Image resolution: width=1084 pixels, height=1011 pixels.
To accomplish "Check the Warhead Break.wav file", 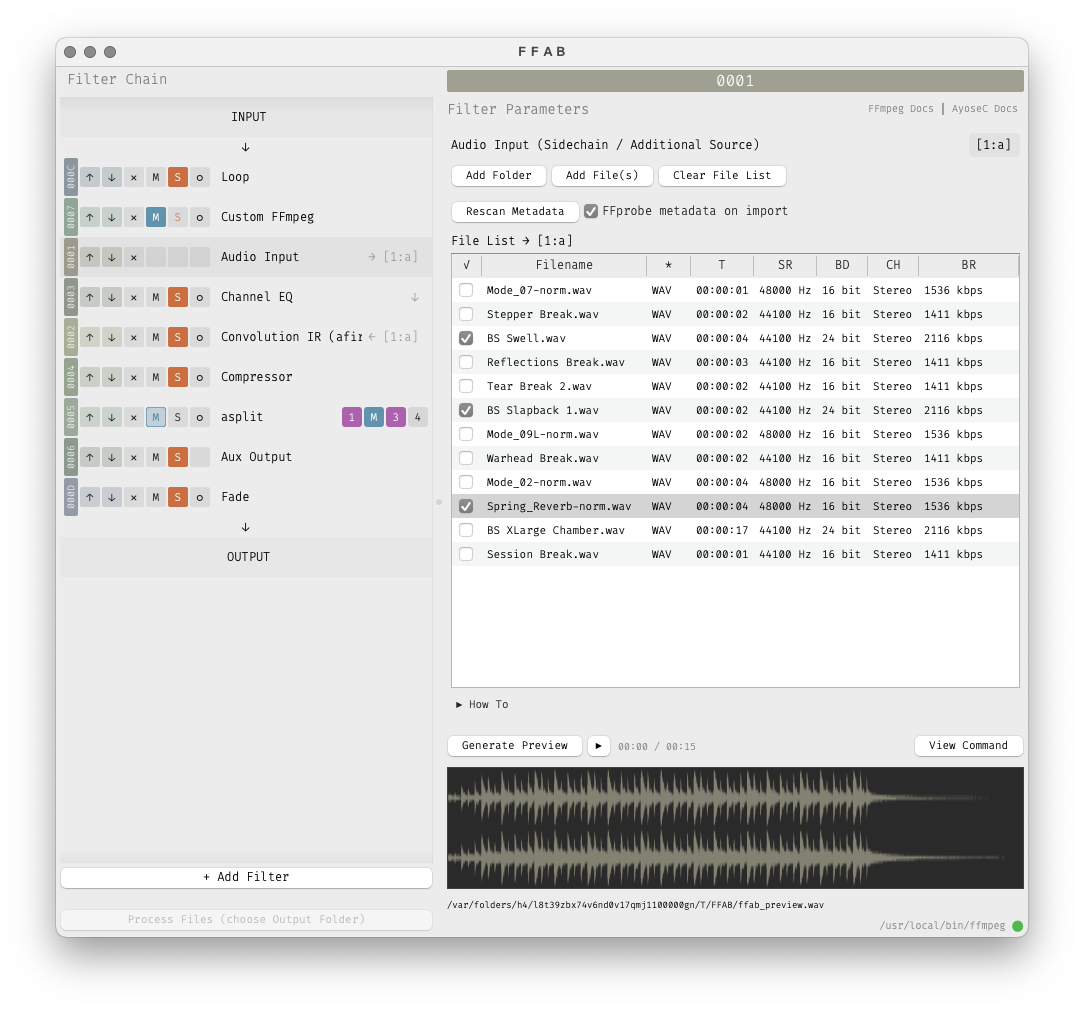I will pos(466,458).
